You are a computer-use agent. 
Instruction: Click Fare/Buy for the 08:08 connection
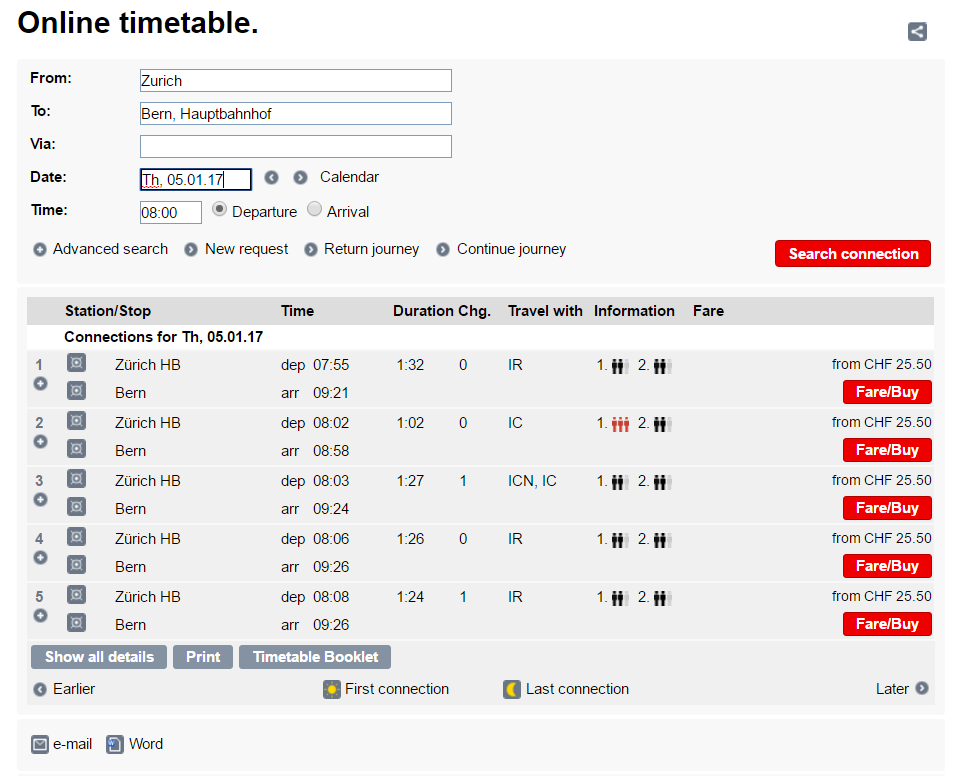coord(887,624)
